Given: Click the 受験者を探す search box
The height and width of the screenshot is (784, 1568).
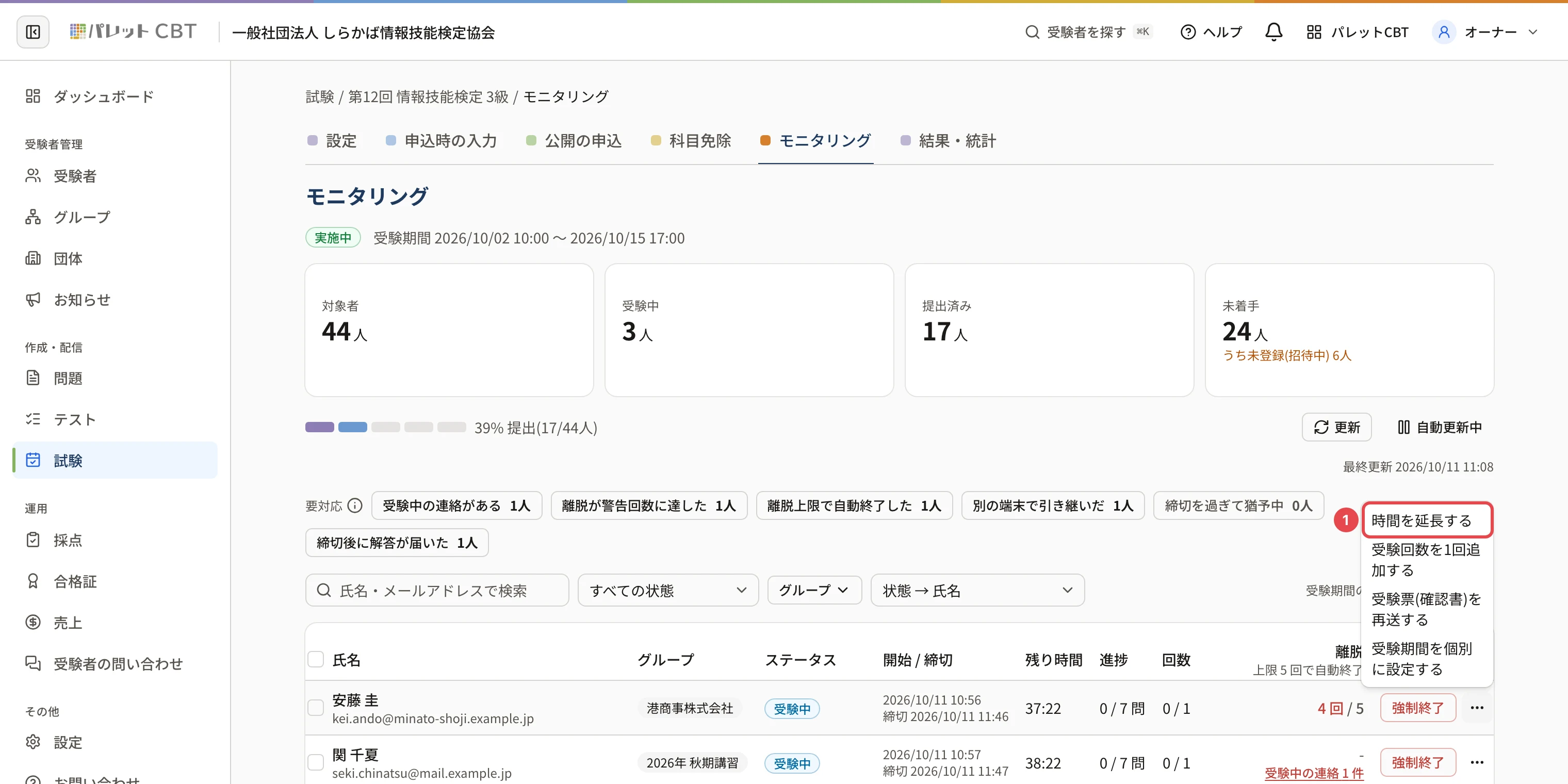Looking at the screenshot, I should [x=1088, y=31].
